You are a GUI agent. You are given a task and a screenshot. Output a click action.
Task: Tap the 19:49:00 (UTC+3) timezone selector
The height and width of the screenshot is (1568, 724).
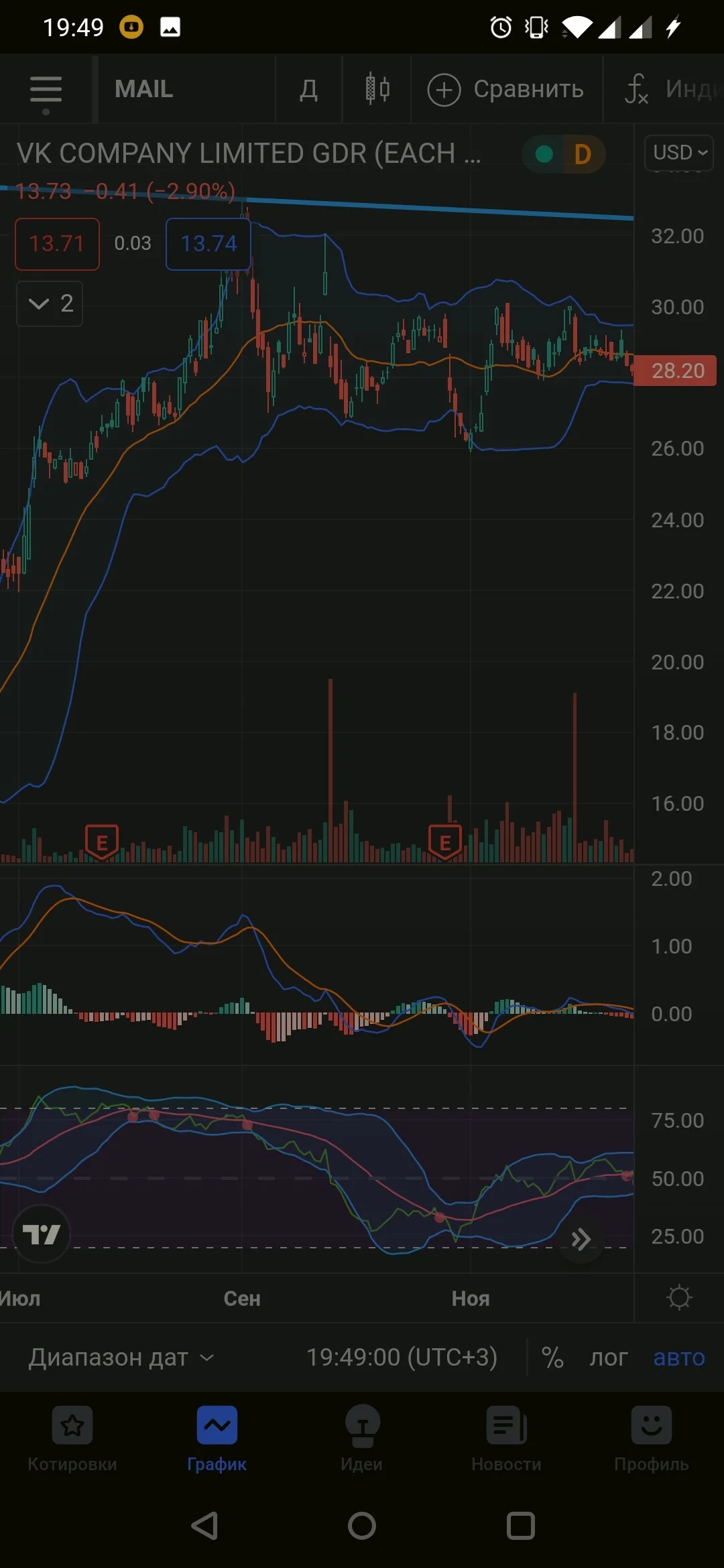[x=402, y=1358]
